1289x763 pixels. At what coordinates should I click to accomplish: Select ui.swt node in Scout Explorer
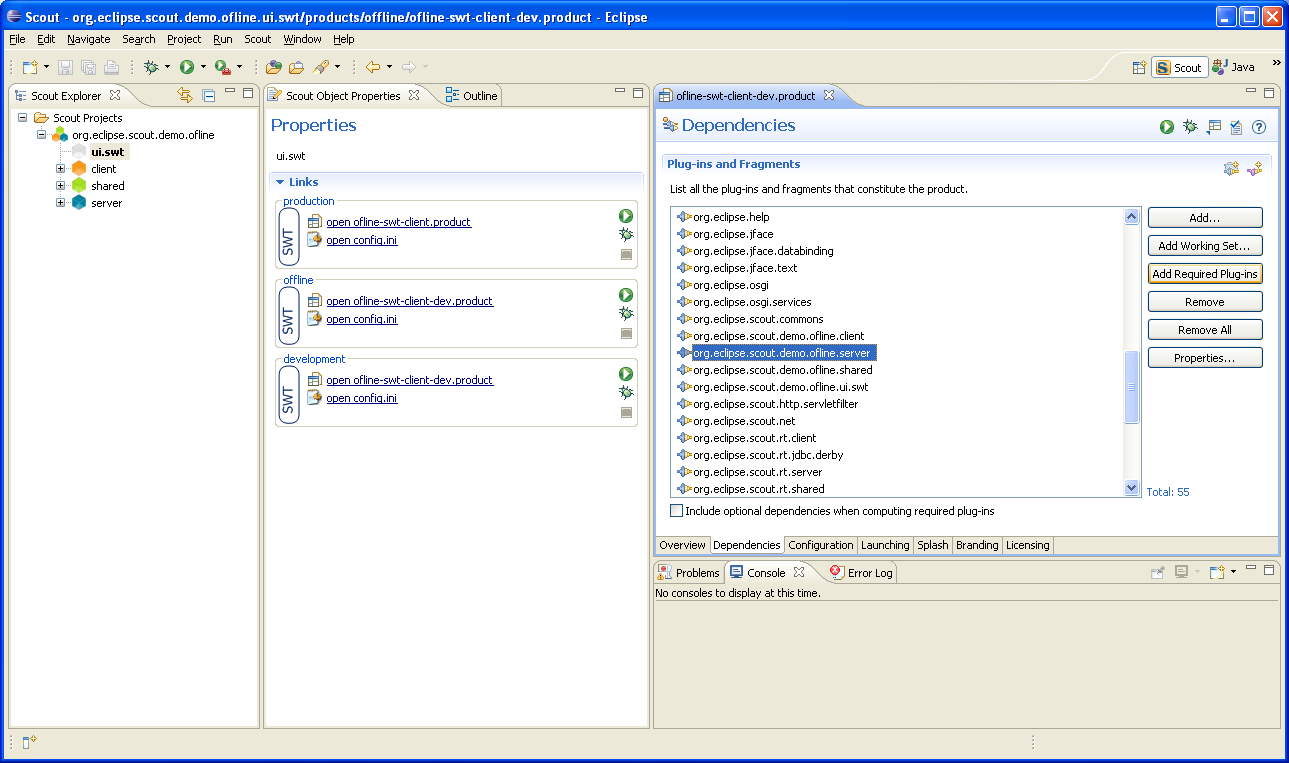point(109,152)
